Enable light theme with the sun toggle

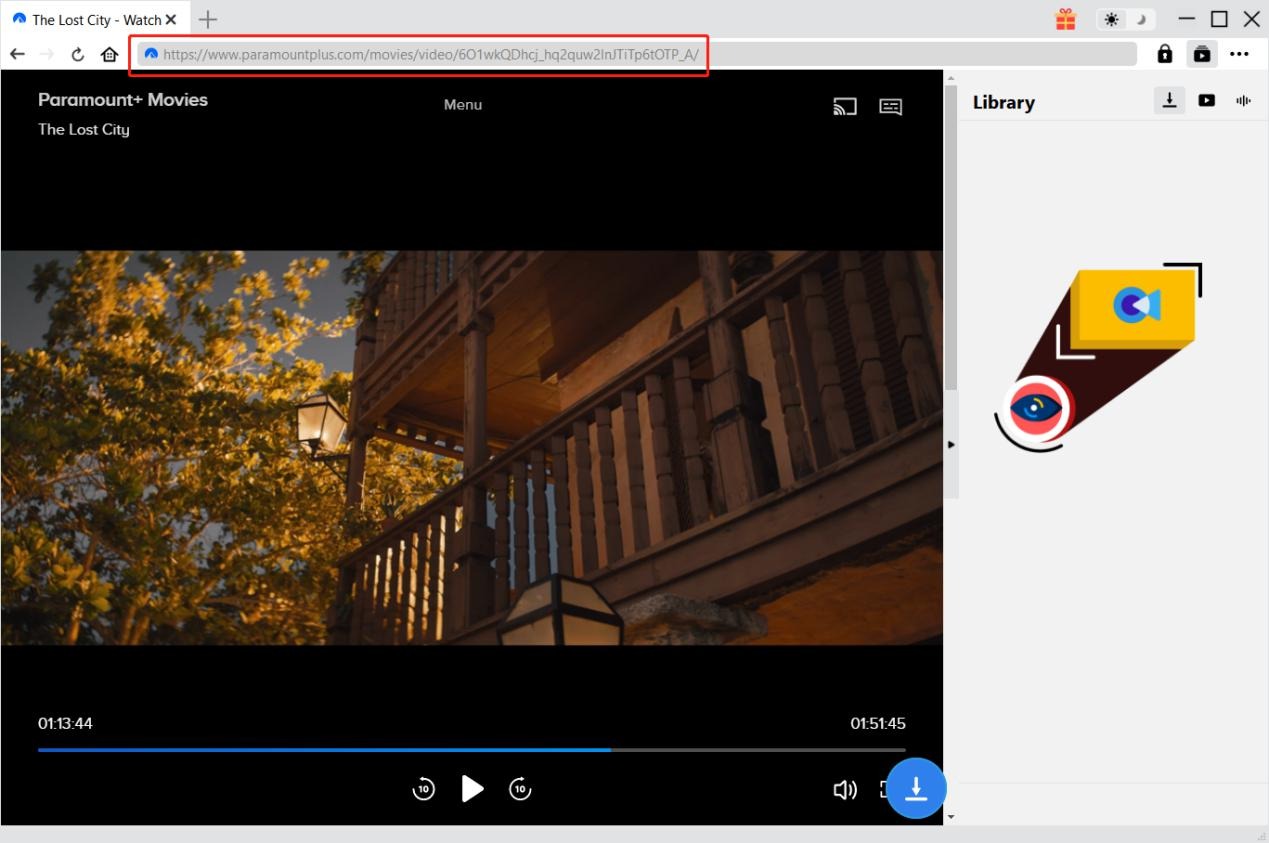[x=1110, y=18]
